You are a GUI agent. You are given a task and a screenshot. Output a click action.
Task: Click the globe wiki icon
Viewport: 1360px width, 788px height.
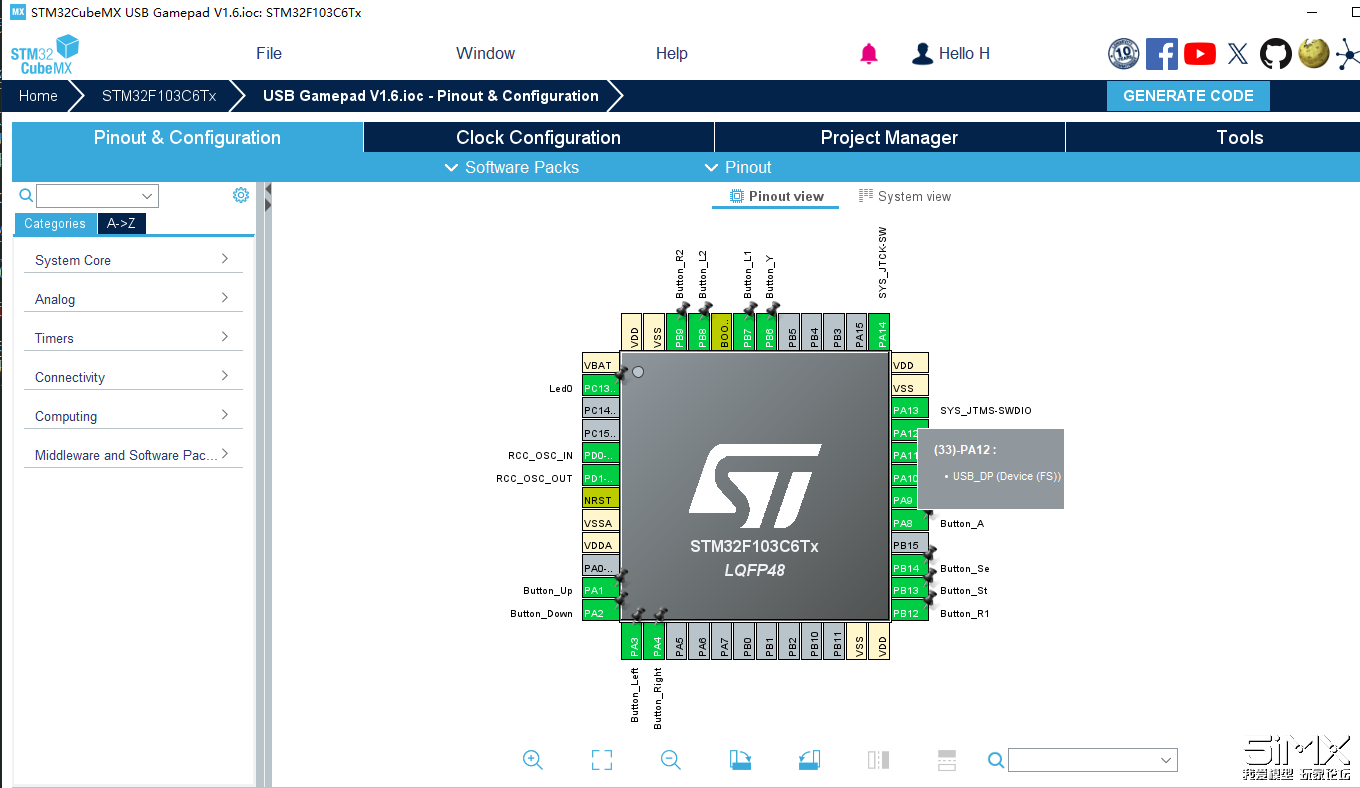[x=1313, y=54]
